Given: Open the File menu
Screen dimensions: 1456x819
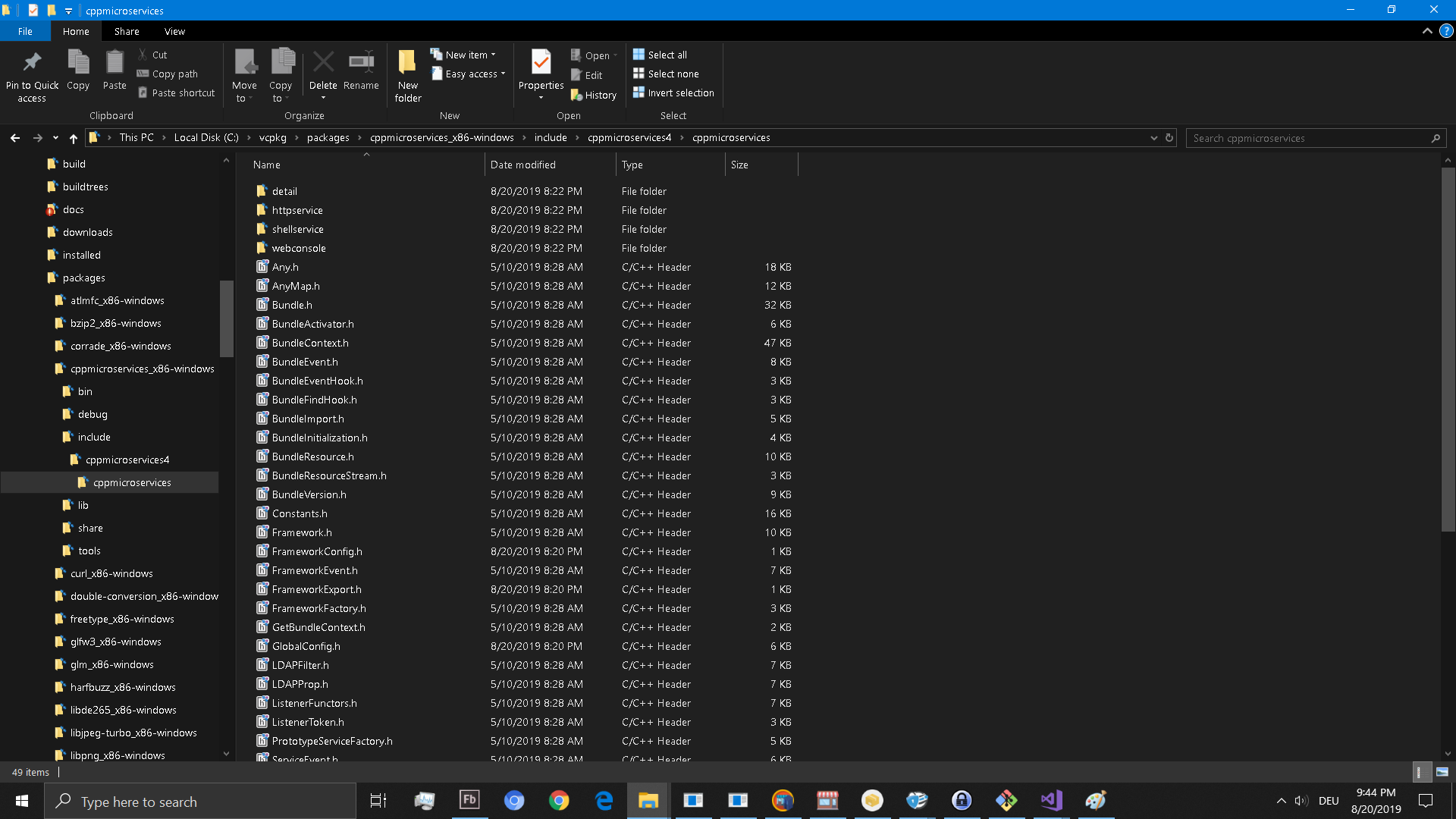Looking at the screenshot, I should point(25,31).
